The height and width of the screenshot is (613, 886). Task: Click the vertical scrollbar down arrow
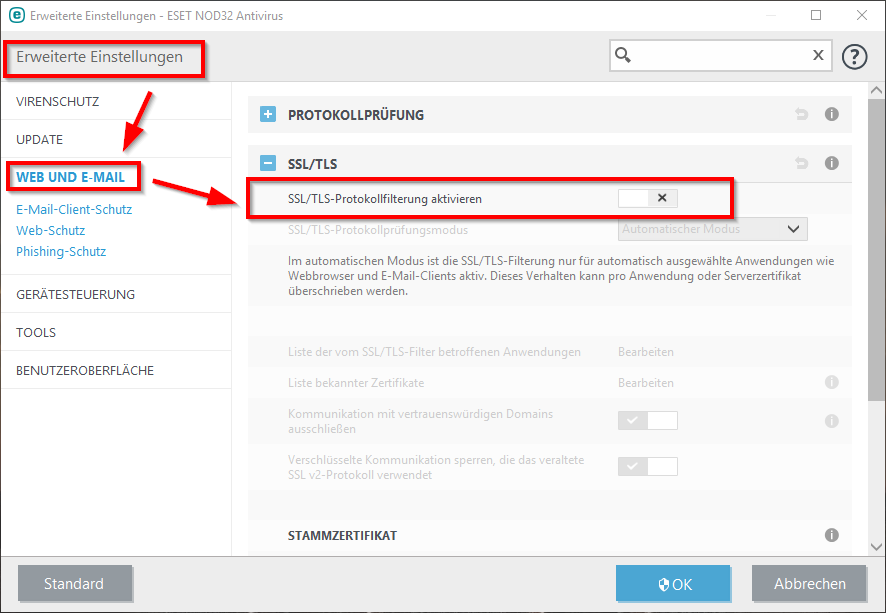point(876,547)
